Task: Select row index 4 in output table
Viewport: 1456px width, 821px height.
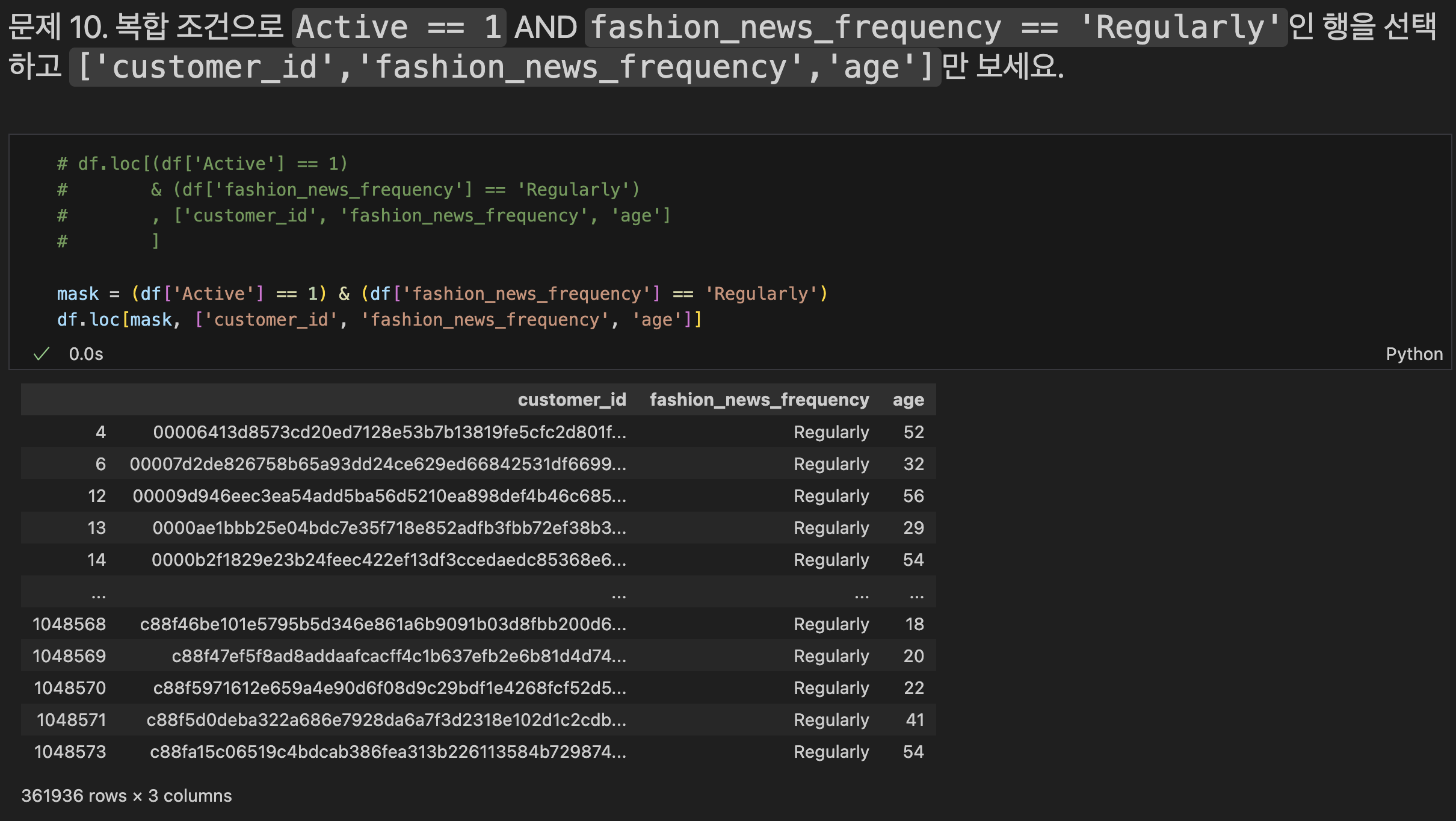Action: [100, 432]
